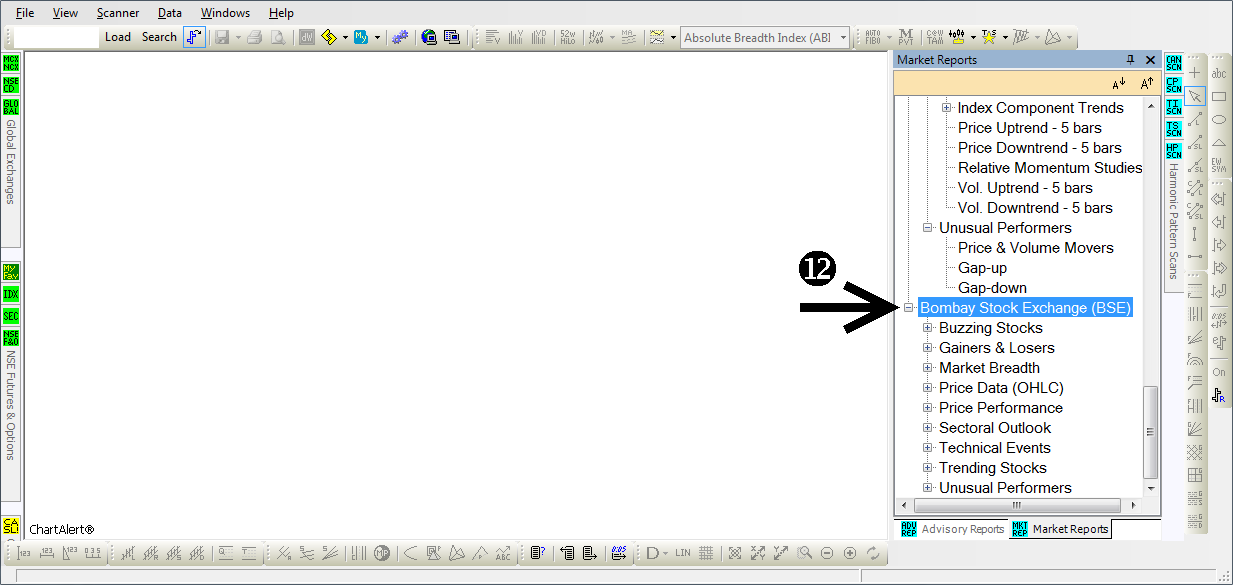
Task: Select the Gap-down report
Action: coord(992,288)
